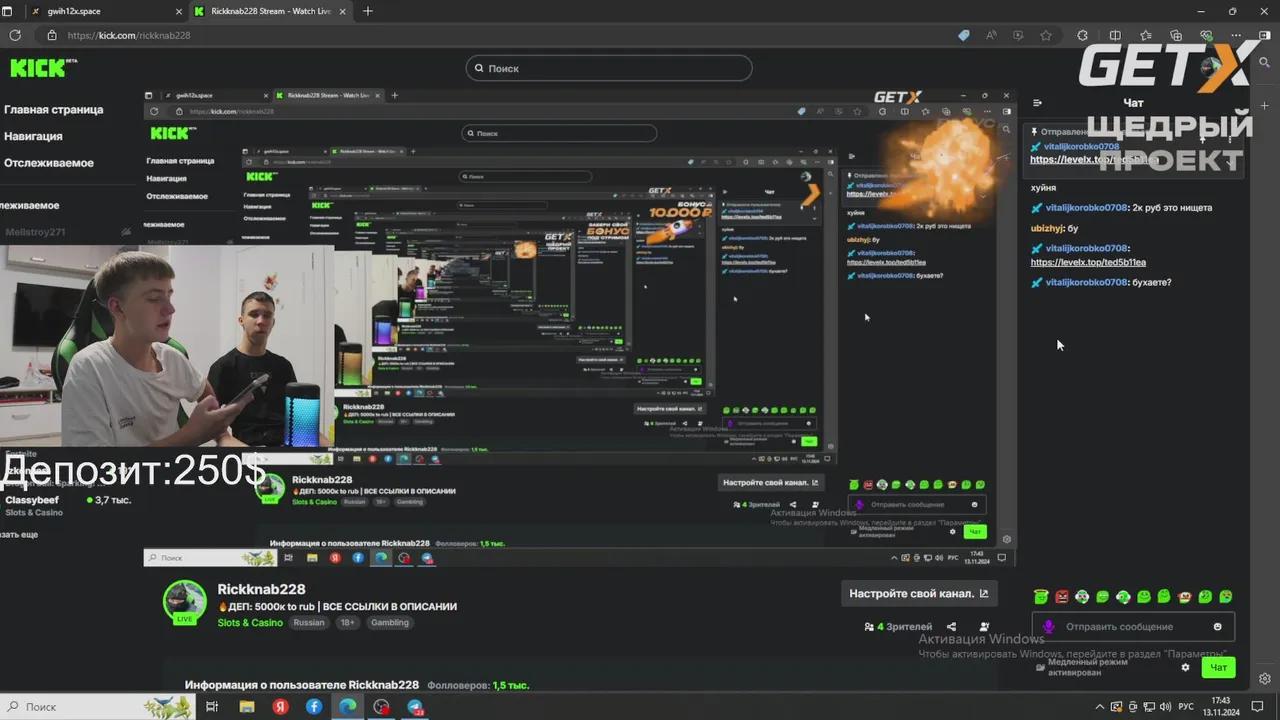Add page to favorites with star icon
This screenshot has width=1280, height=720.
coord(1046,35)
